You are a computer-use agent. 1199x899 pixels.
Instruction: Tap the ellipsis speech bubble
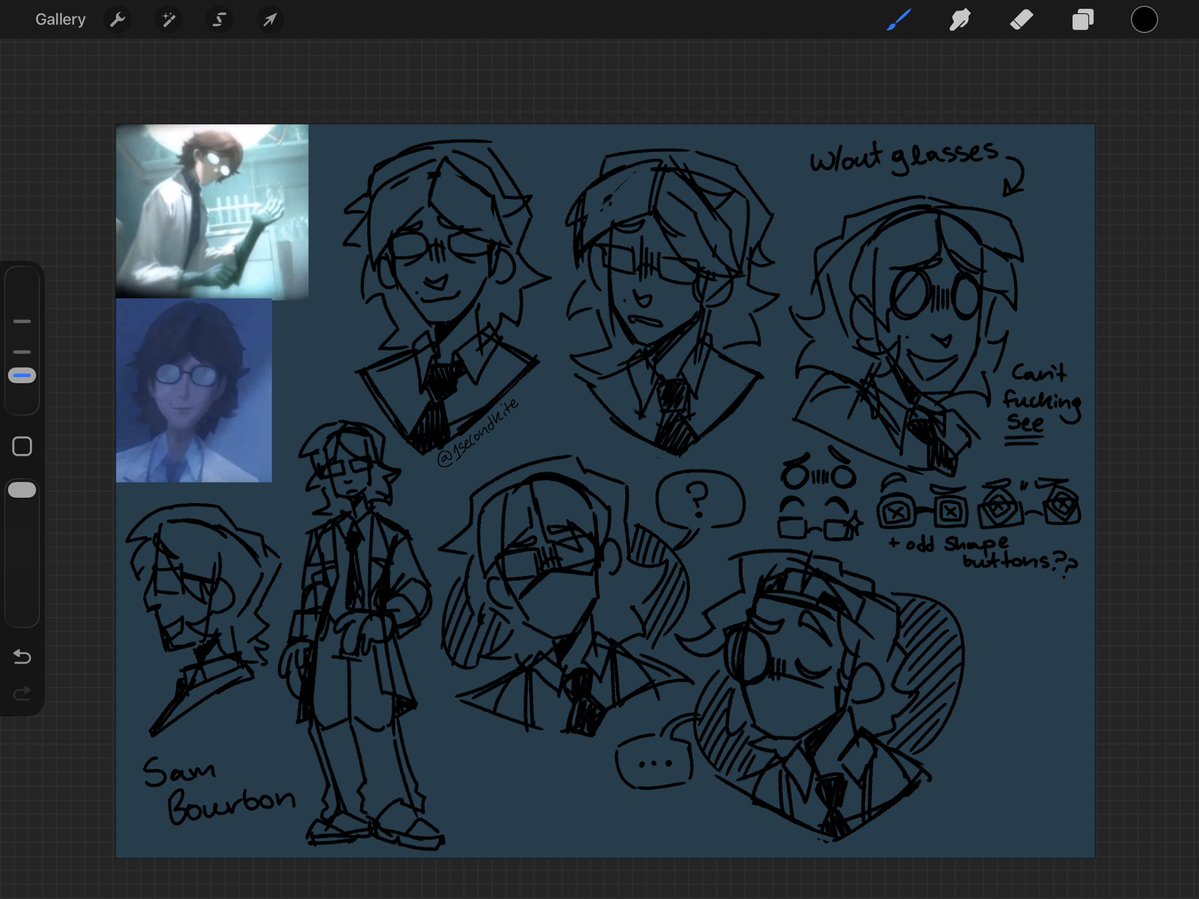(x=655, y=761)
